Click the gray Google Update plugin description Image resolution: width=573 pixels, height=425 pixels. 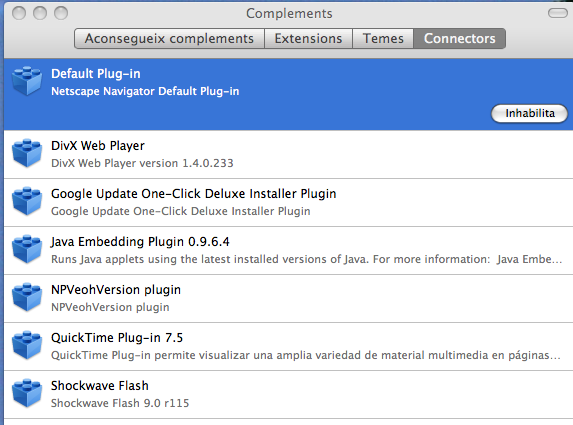tap(181, 211)
